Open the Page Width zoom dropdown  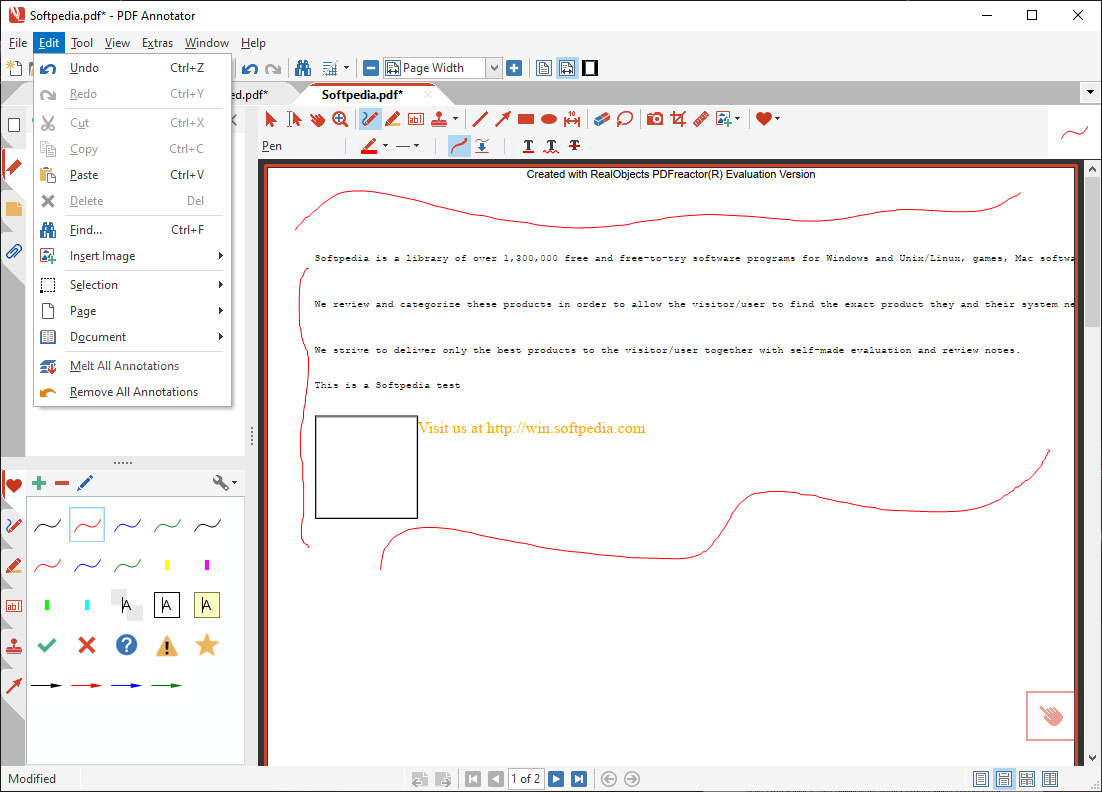493,68
